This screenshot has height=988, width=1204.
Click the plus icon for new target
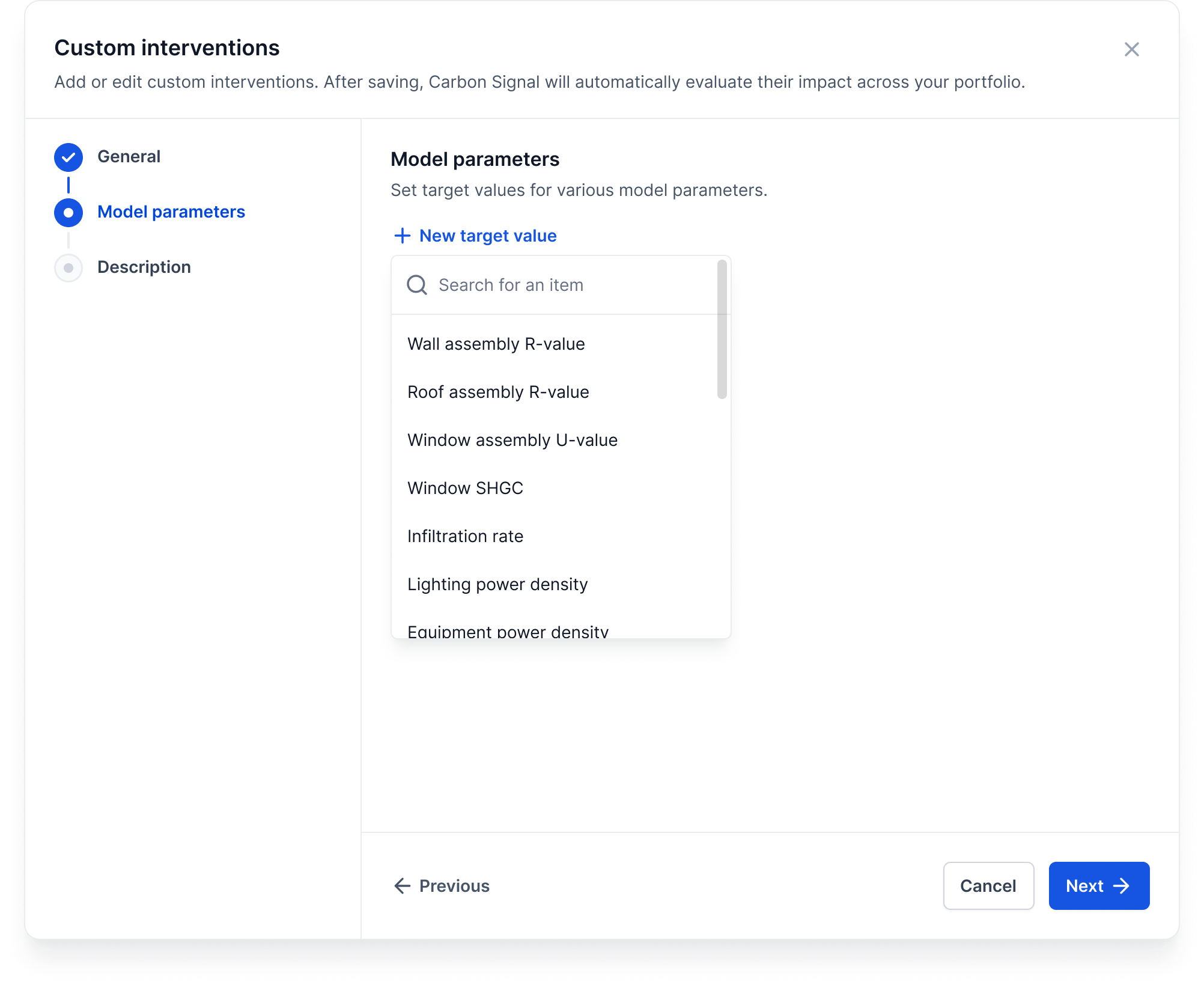point(402,236)
